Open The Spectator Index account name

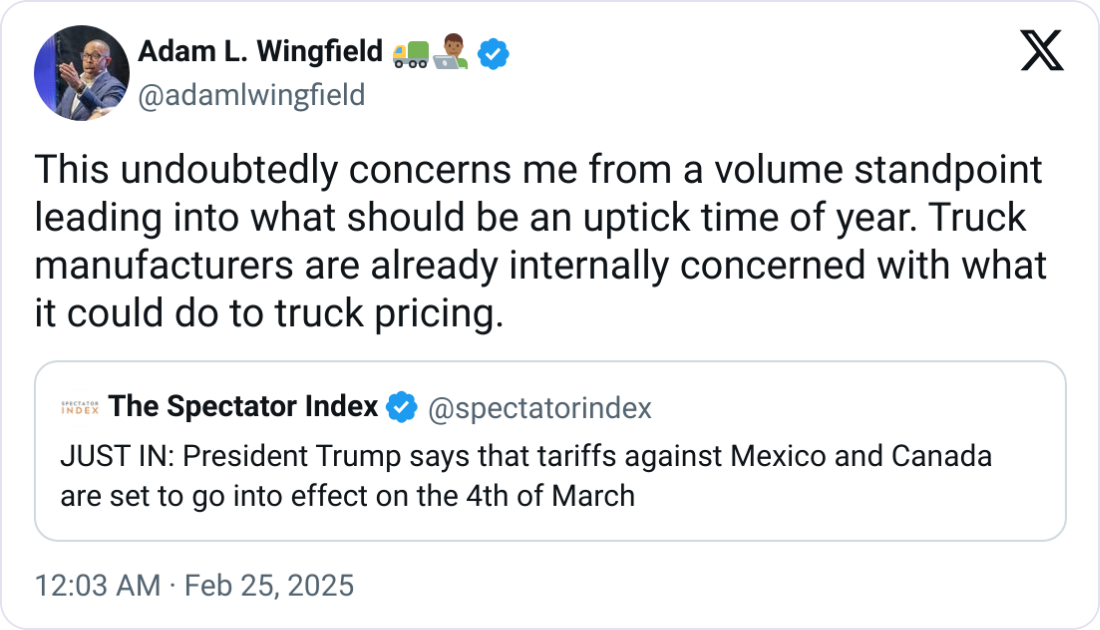(x=243, y=407)
